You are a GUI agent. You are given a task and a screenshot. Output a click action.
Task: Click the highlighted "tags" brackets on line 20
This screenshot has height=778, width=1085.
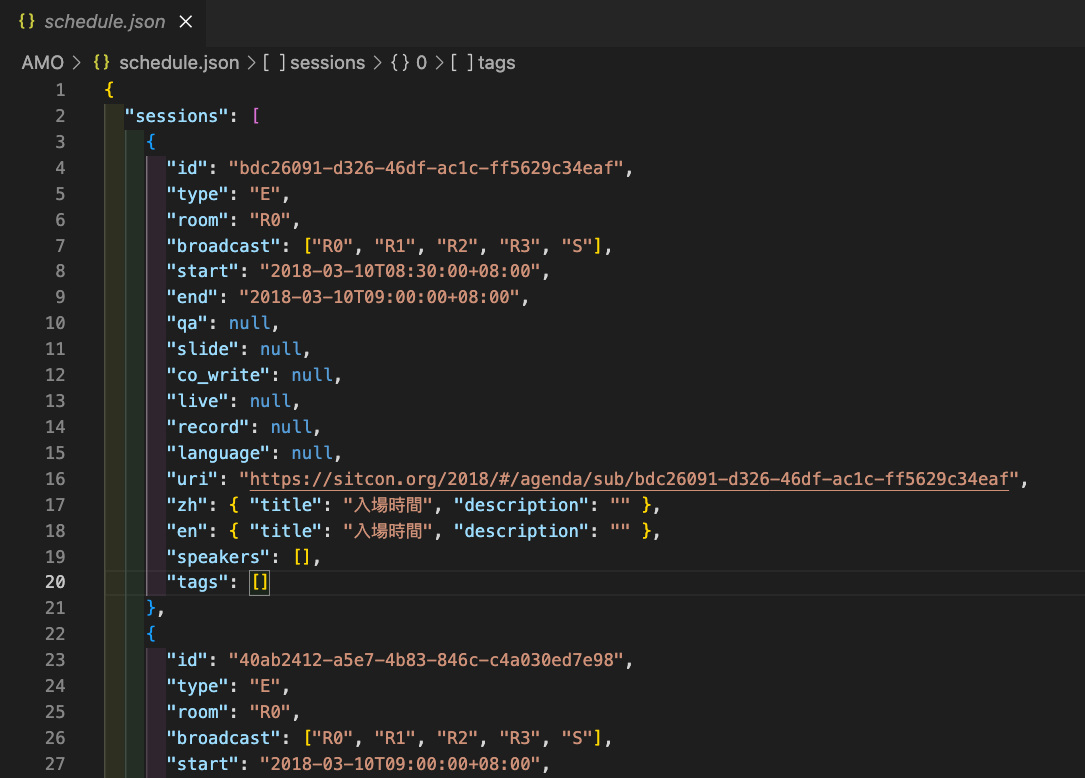[259, 582]
